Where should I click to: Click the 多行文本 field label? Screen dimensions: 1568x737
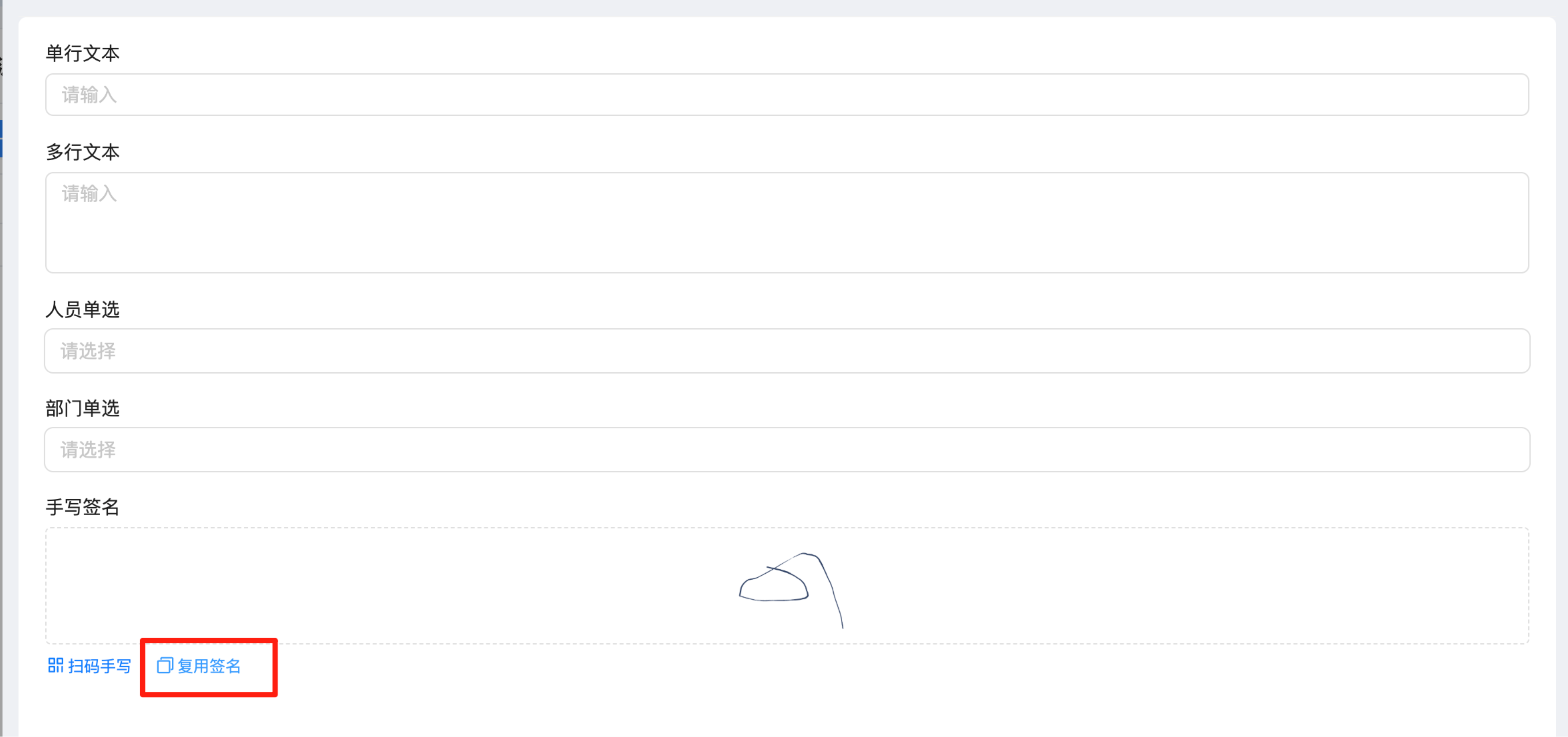tap(83, 152)
